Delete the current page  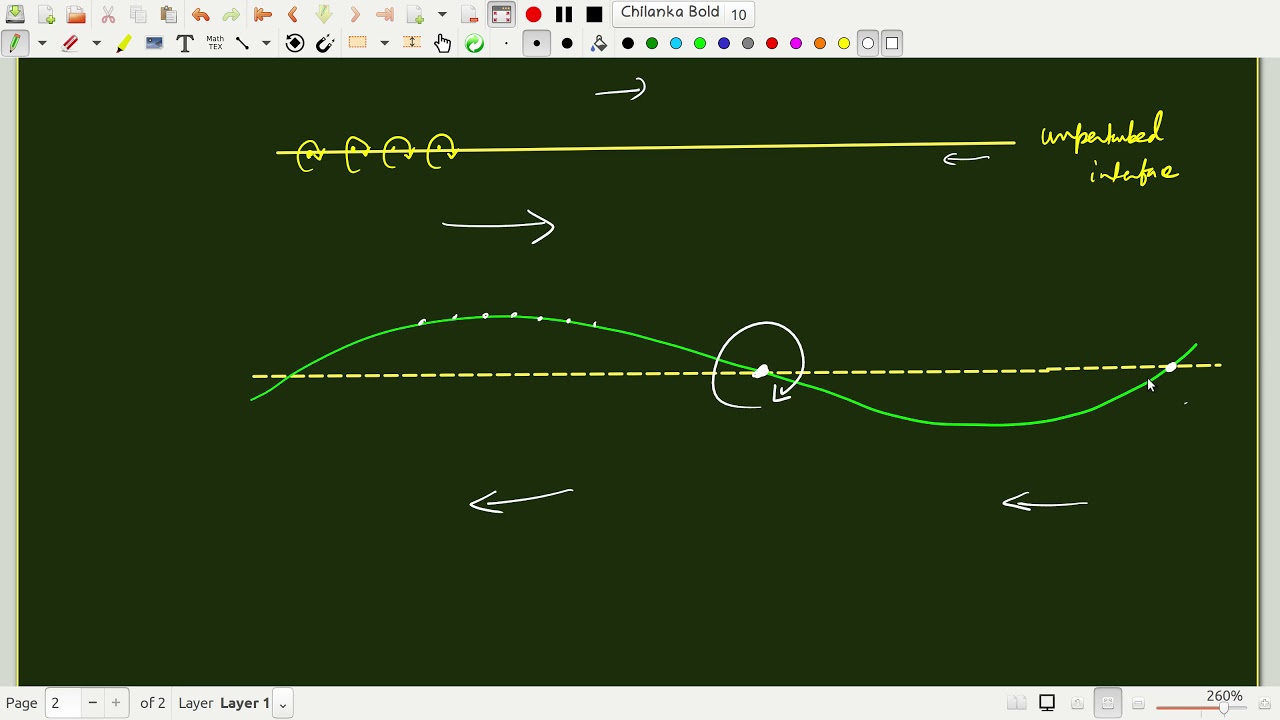pyautogui.click(x=470, y=14)
